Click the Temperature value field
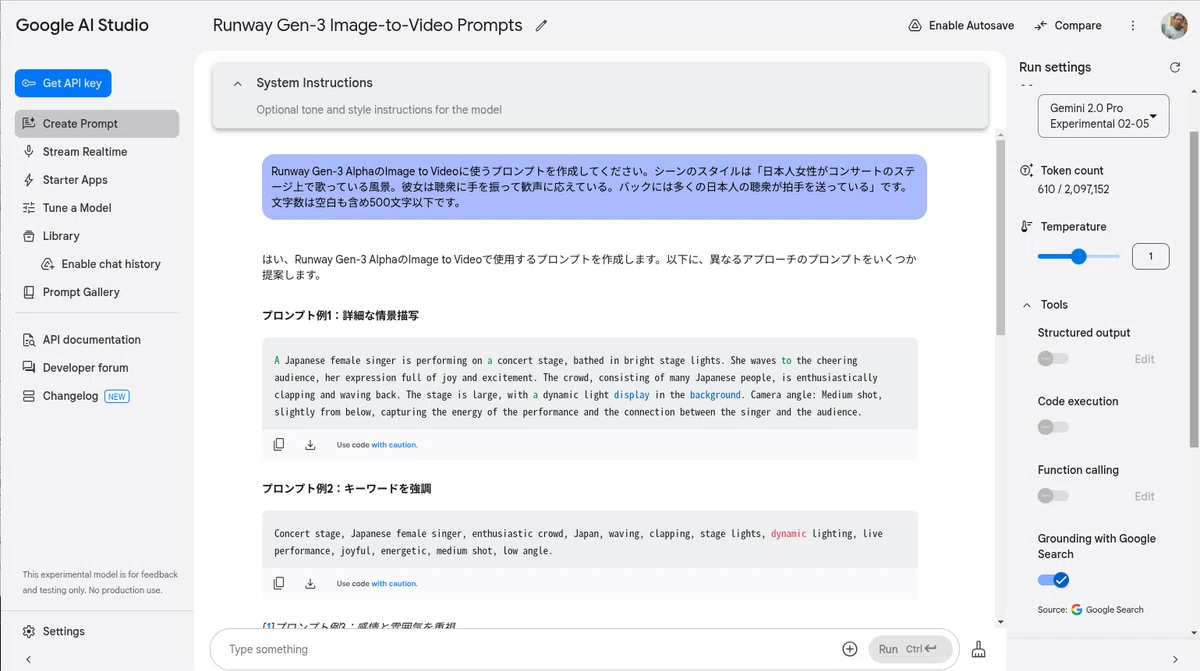 (1151, 256)
